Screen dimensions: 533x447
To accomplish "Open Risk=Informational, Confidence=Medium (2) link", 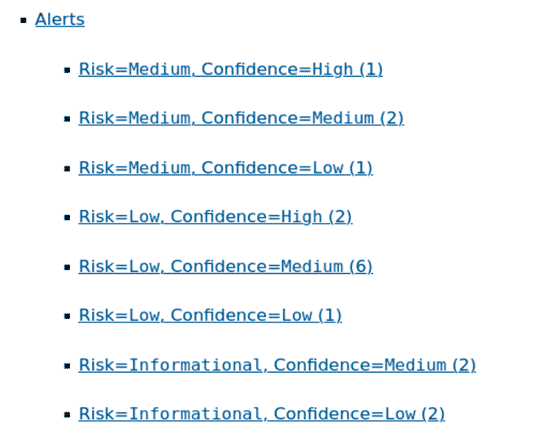I will pyautogui.click(x=277, y=365).
